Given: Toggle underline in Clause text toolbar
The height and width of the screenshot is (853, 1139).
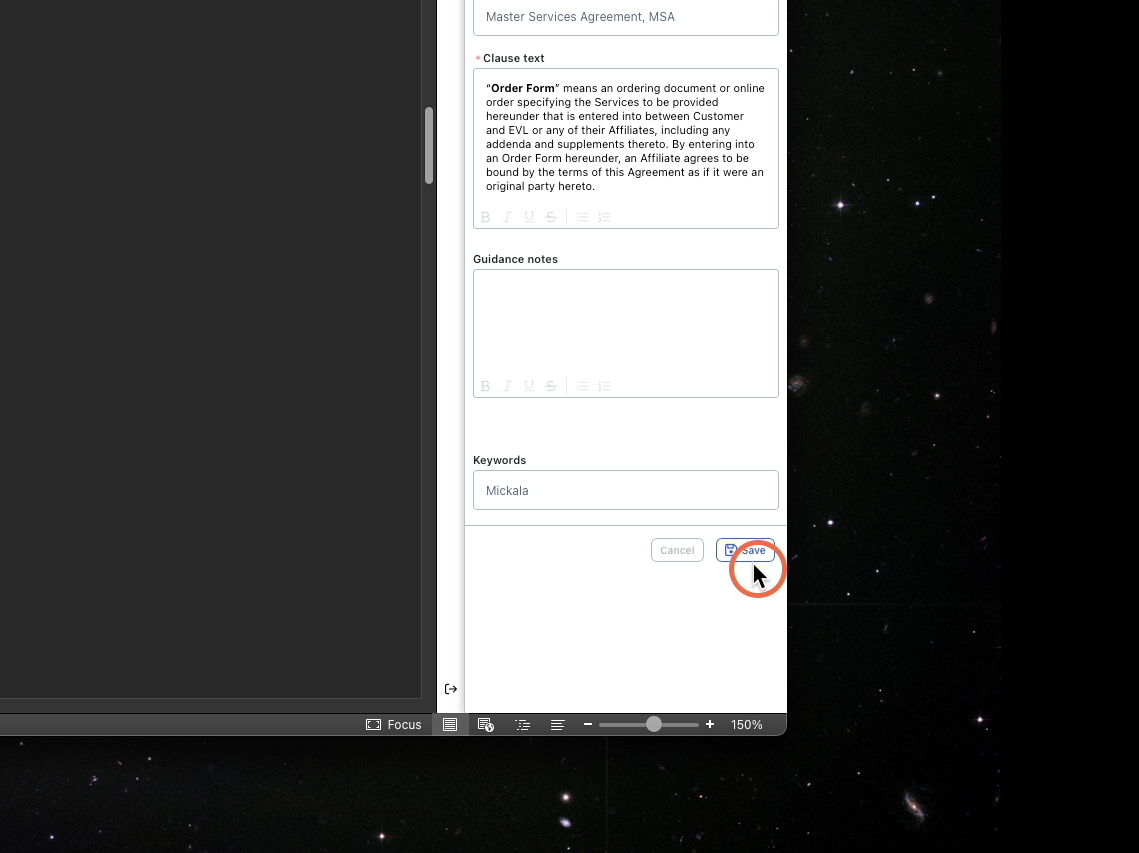Looking at the screenshot, I should click(x=529, y=217).
